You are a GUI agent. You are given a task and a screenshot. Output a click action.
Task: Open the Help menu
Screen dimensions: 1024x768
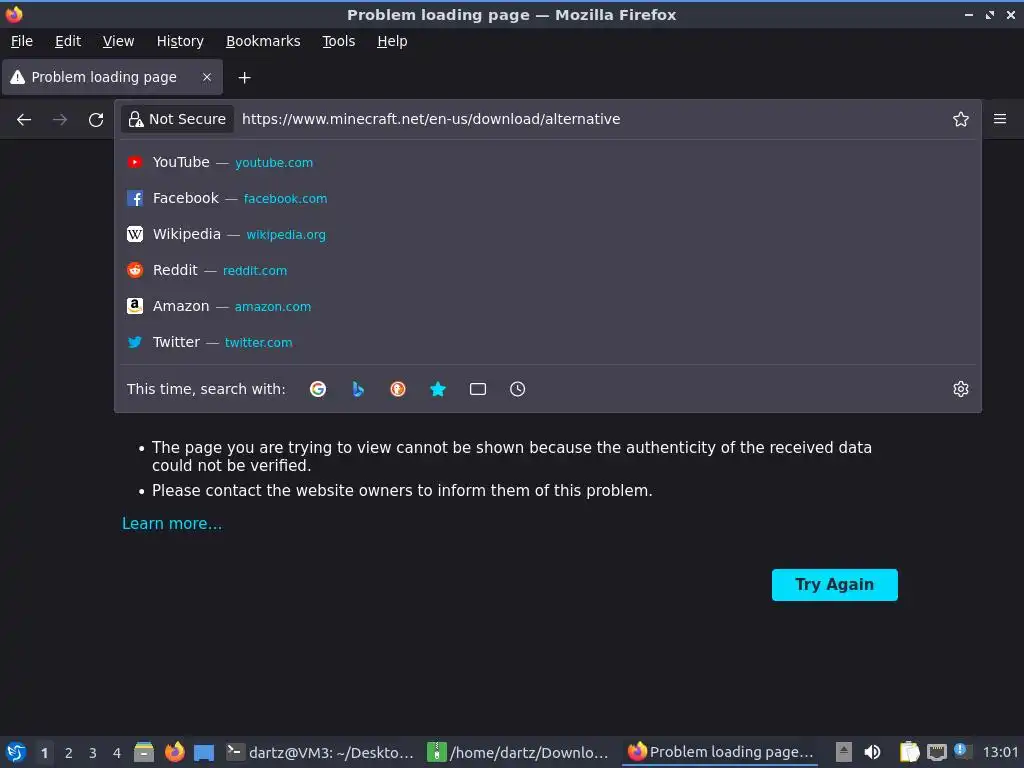pos(392,41)
